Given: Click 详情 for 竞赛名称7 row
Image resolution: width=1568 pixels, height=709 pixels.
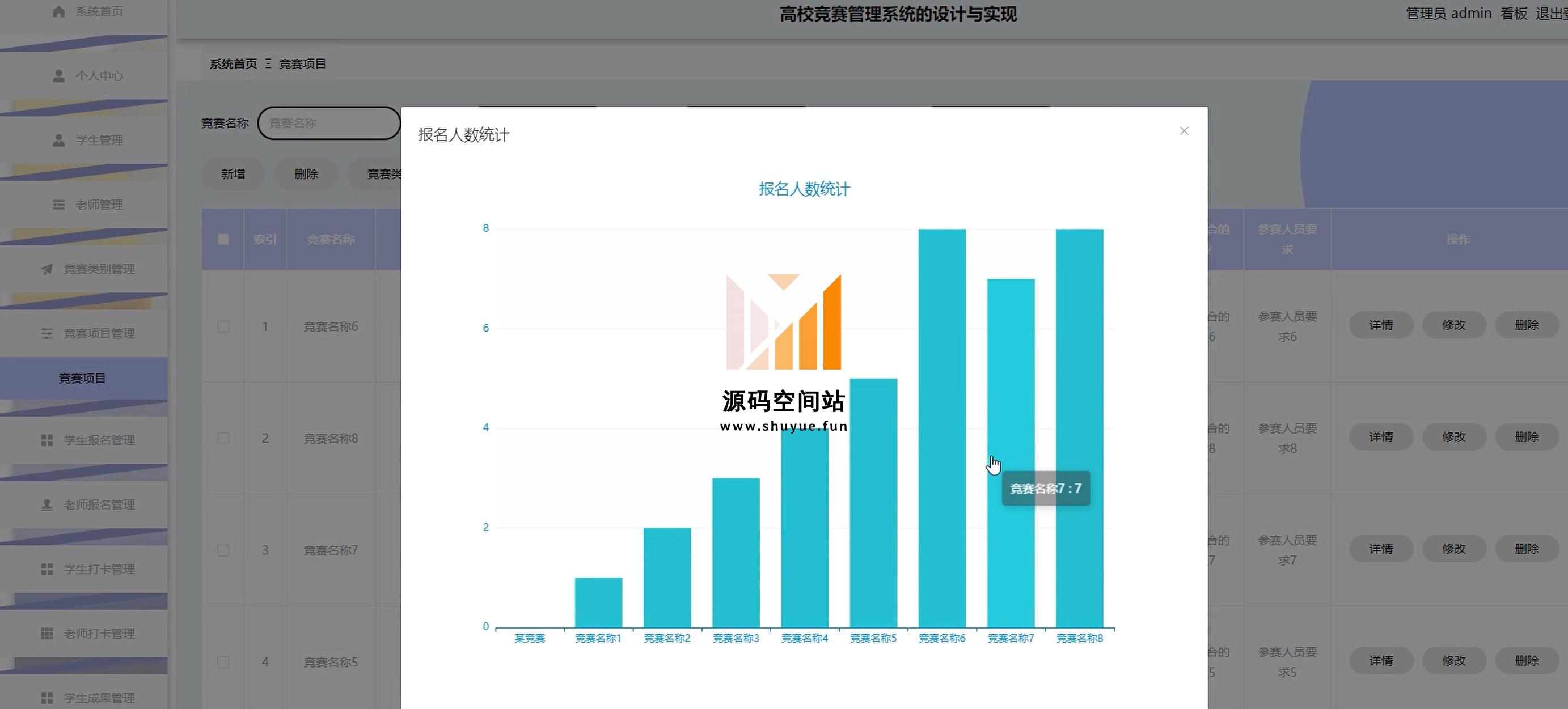Looking at the screenshot, I should pyautogui.click(x=1381, y=550).
